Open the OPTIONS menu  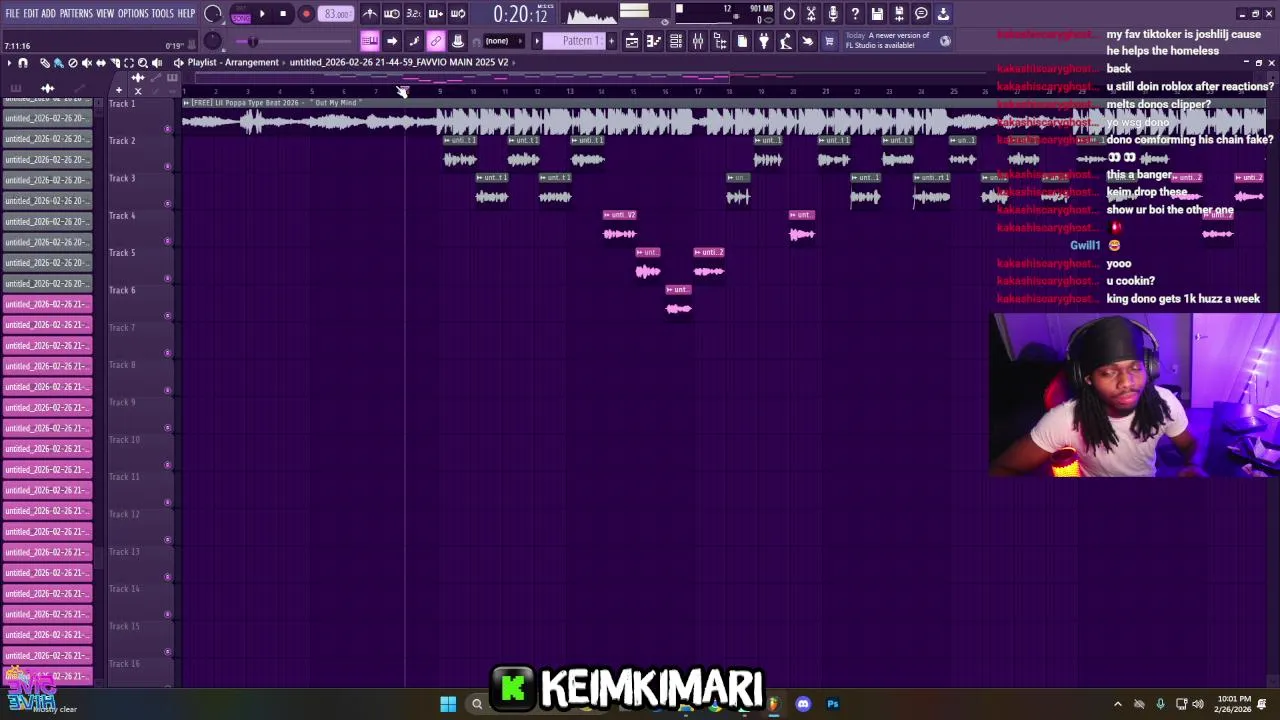click(x=133, y=13)
